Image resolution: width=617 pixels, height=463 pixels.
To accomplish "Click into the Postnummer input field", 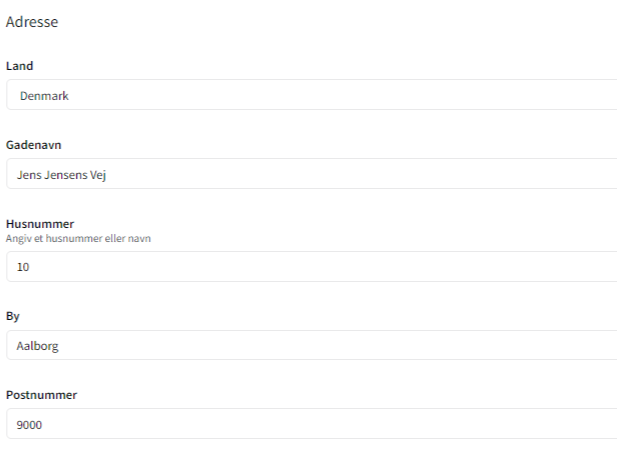I will [310, 424].
